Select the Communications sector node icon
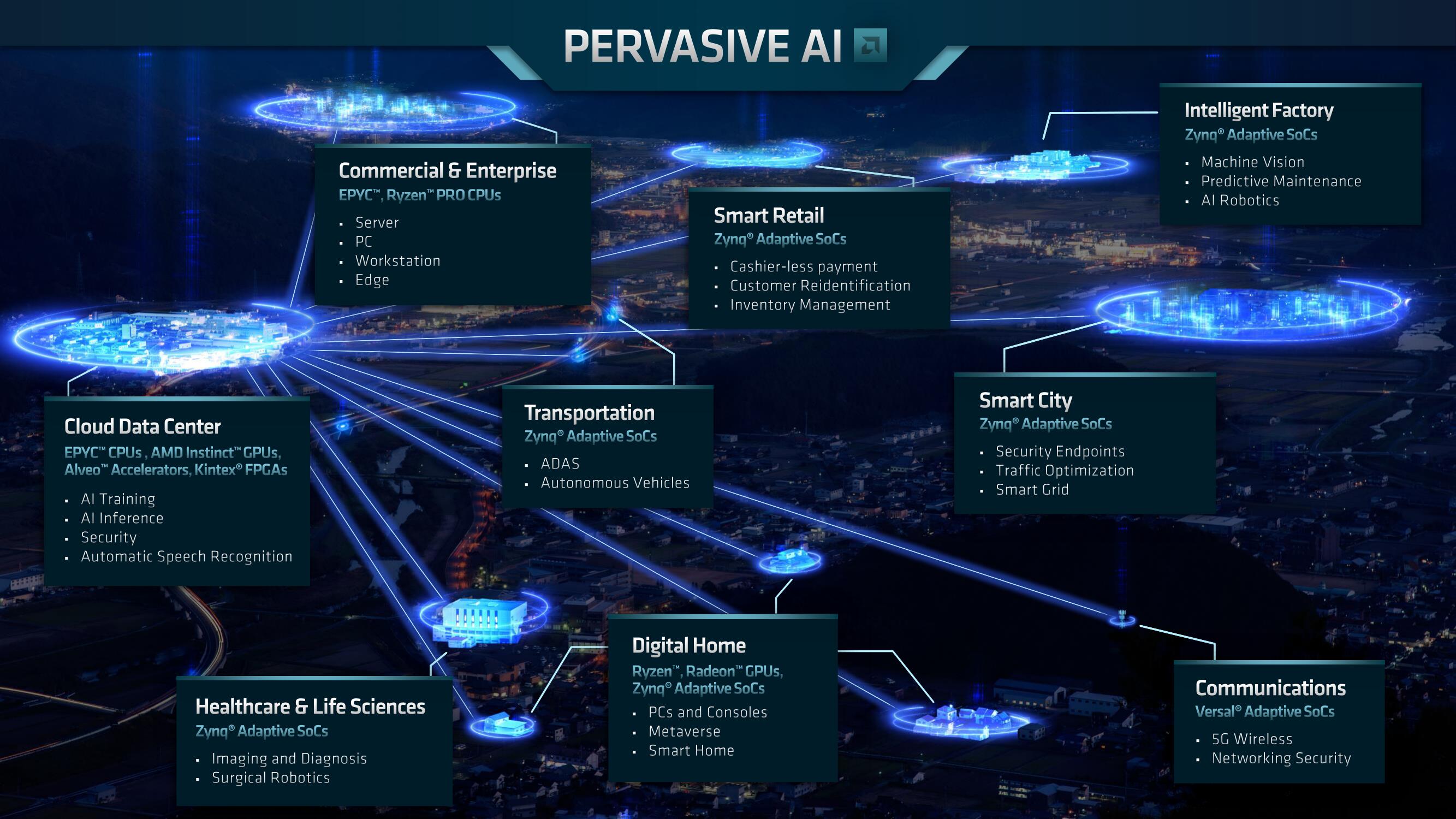 [1121, 613]
